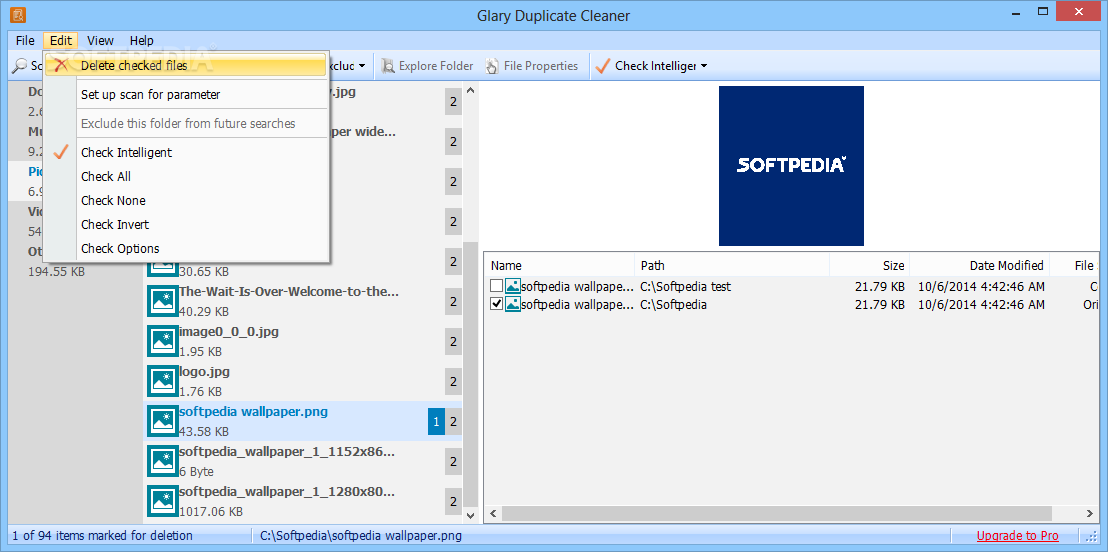Uncheck the file in C:\Softpedia
Image resolution: width=1108 pixels, height=552 pixels.
coord(496,305)
